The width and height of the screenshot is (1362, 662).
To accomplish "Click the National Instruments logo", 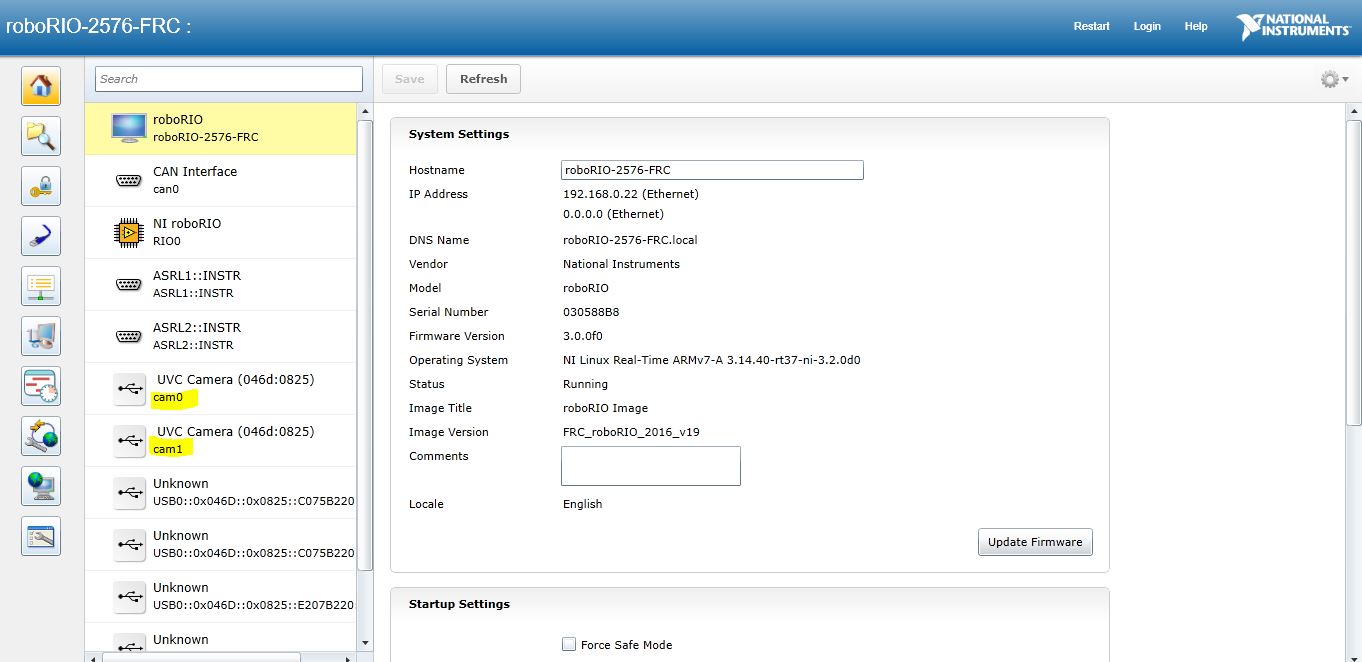I will click(x=1293, y=26).
